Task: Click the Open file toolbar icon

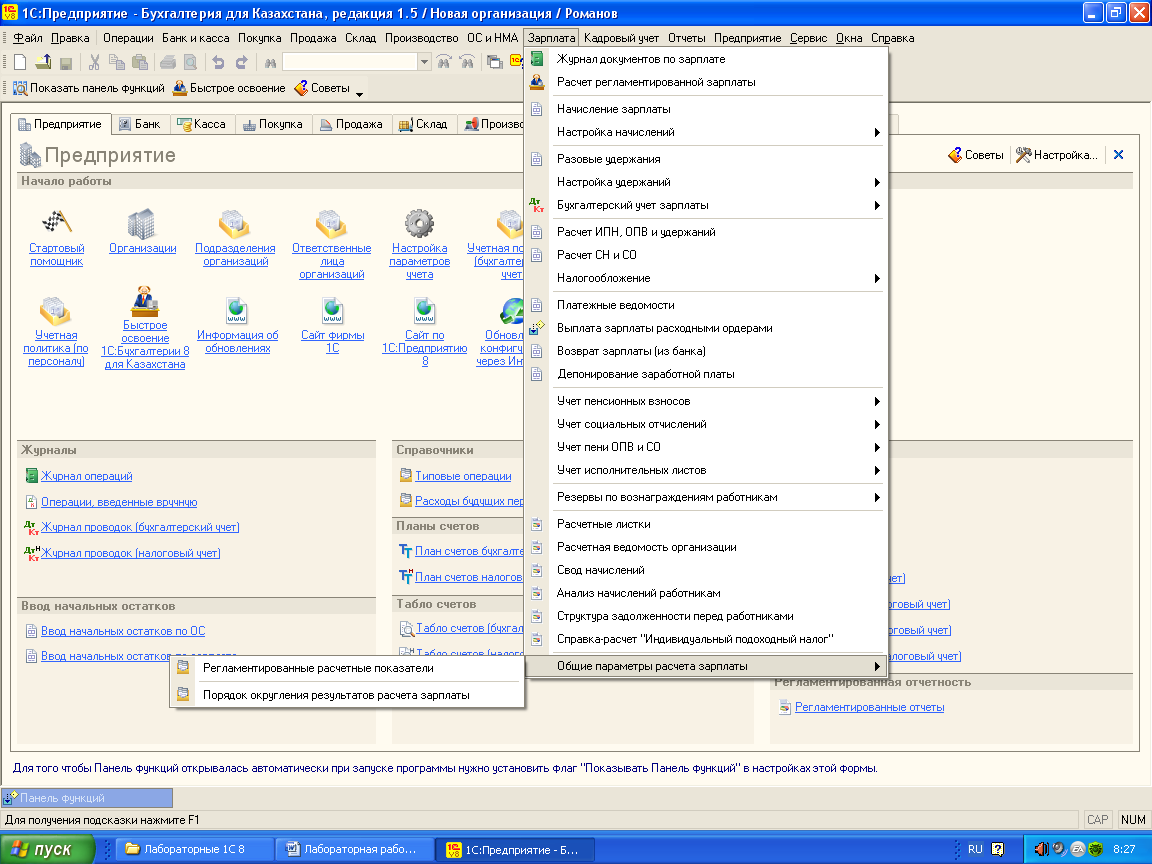Action: (x=43, y=63)
